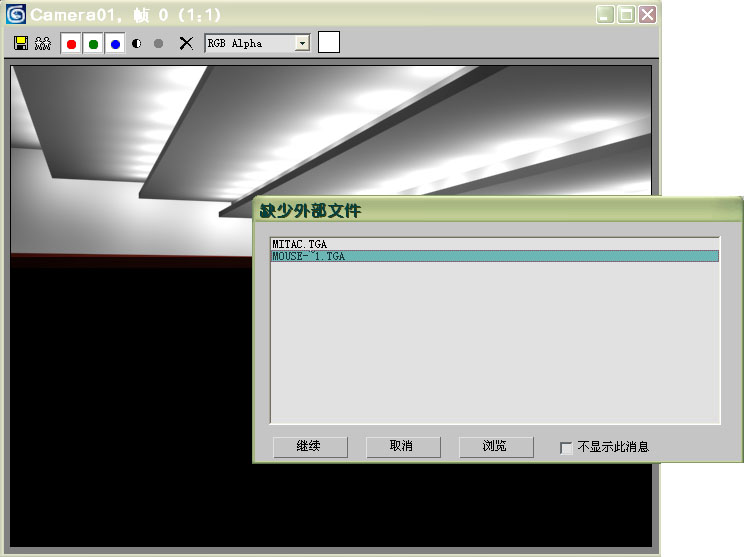Toggle the blue channel button
This screenshot has height=557, width=744.
(115, 44)
